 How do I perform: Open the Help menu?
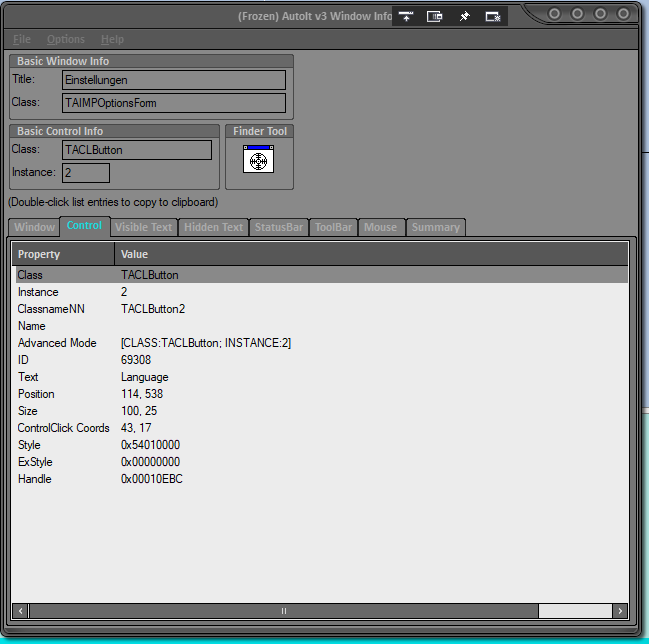[x=112, y=39]
